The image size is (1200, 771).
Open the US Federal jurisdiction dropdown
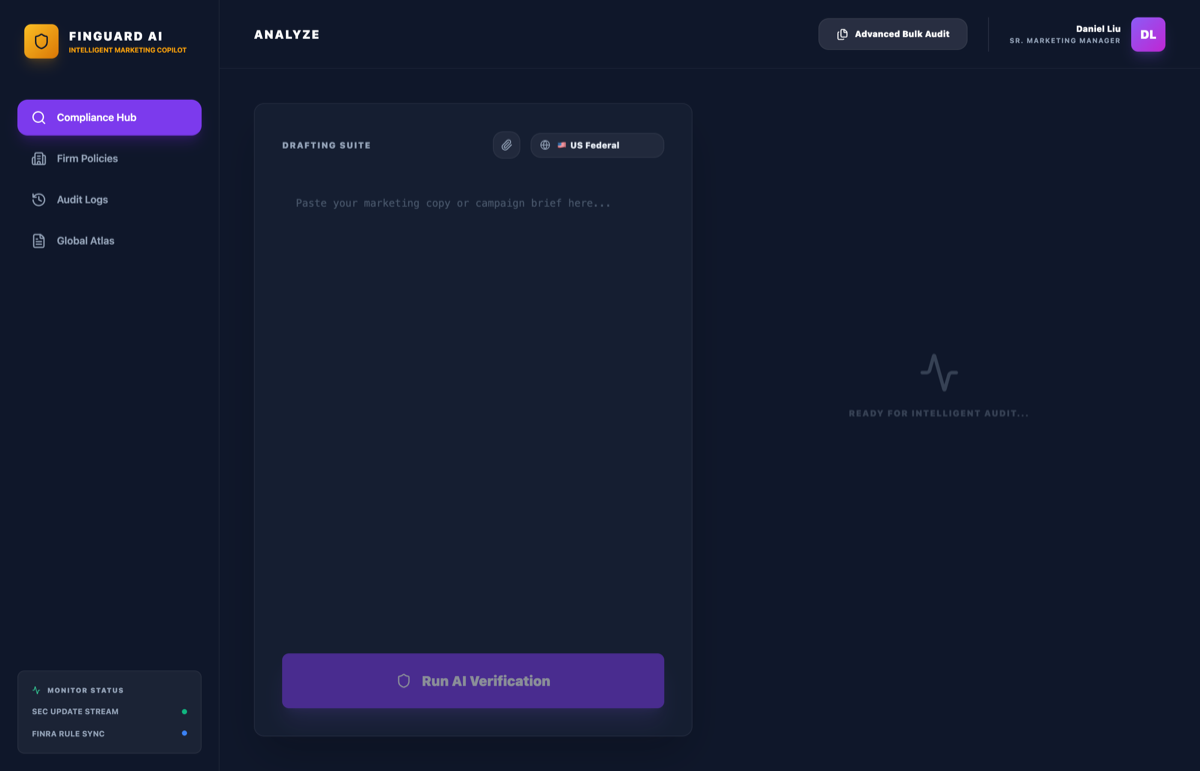click(597, 145)
